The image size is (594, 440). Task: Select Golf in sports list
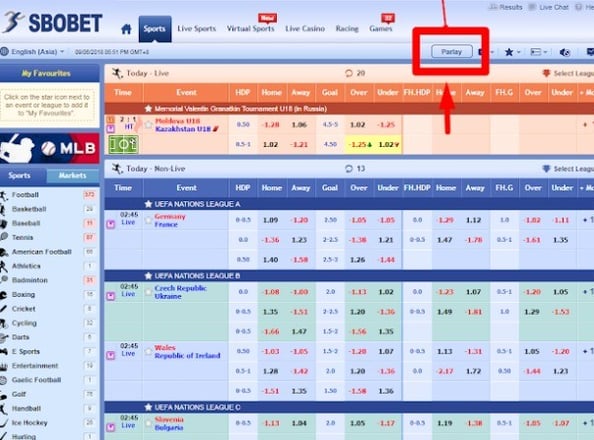[19, 394]
